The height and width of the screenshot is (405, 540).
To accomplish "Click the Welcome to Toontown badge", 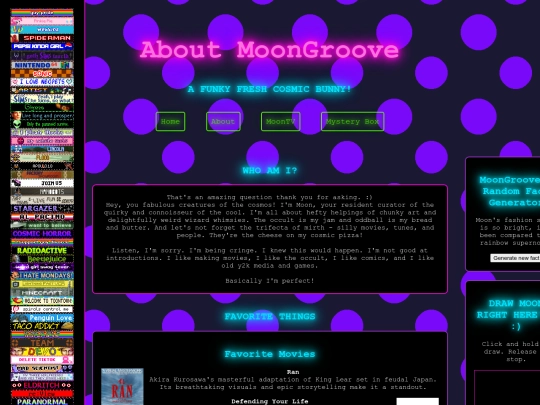I will pyautogui.click(x=42, y=301).
